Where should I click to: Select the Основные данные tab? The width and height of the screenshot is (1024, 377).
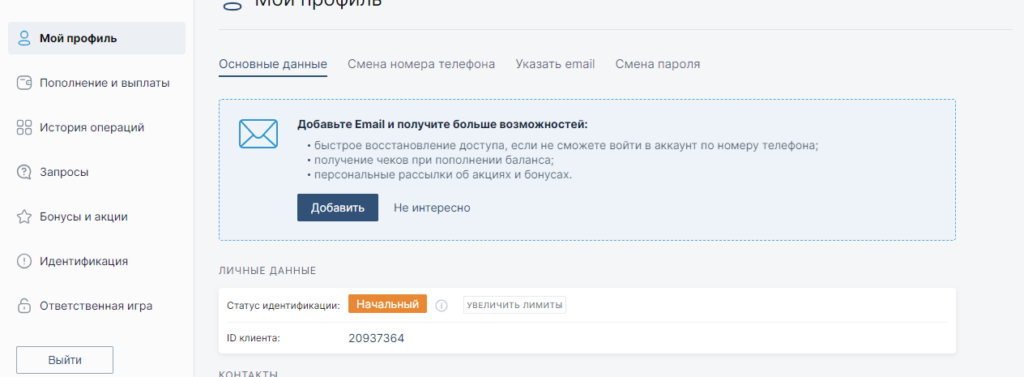[x=273, y=64]
